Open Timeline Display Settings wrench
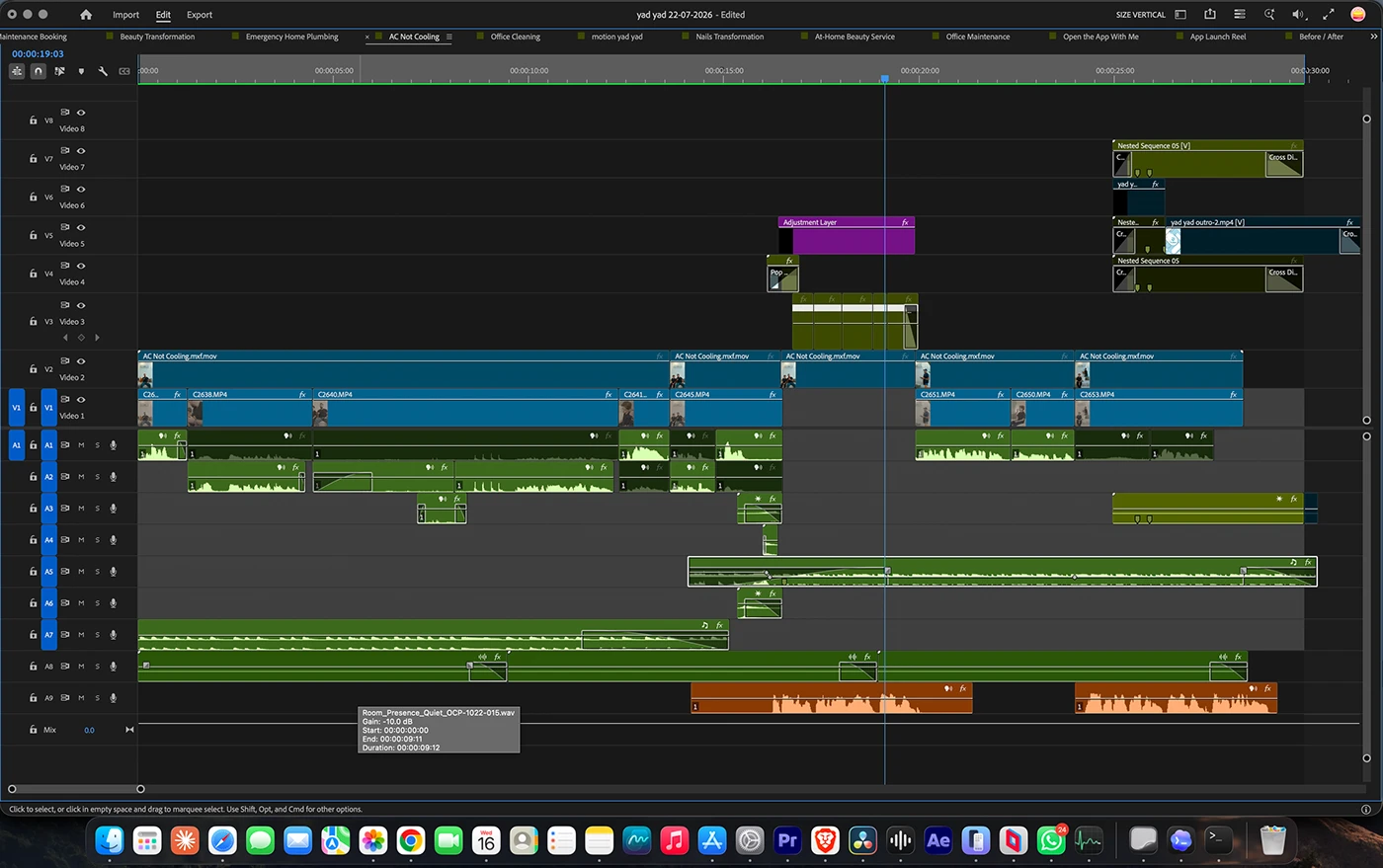Screen dimensions: 1383x868 pyautogui.click(x=103, y=71)
